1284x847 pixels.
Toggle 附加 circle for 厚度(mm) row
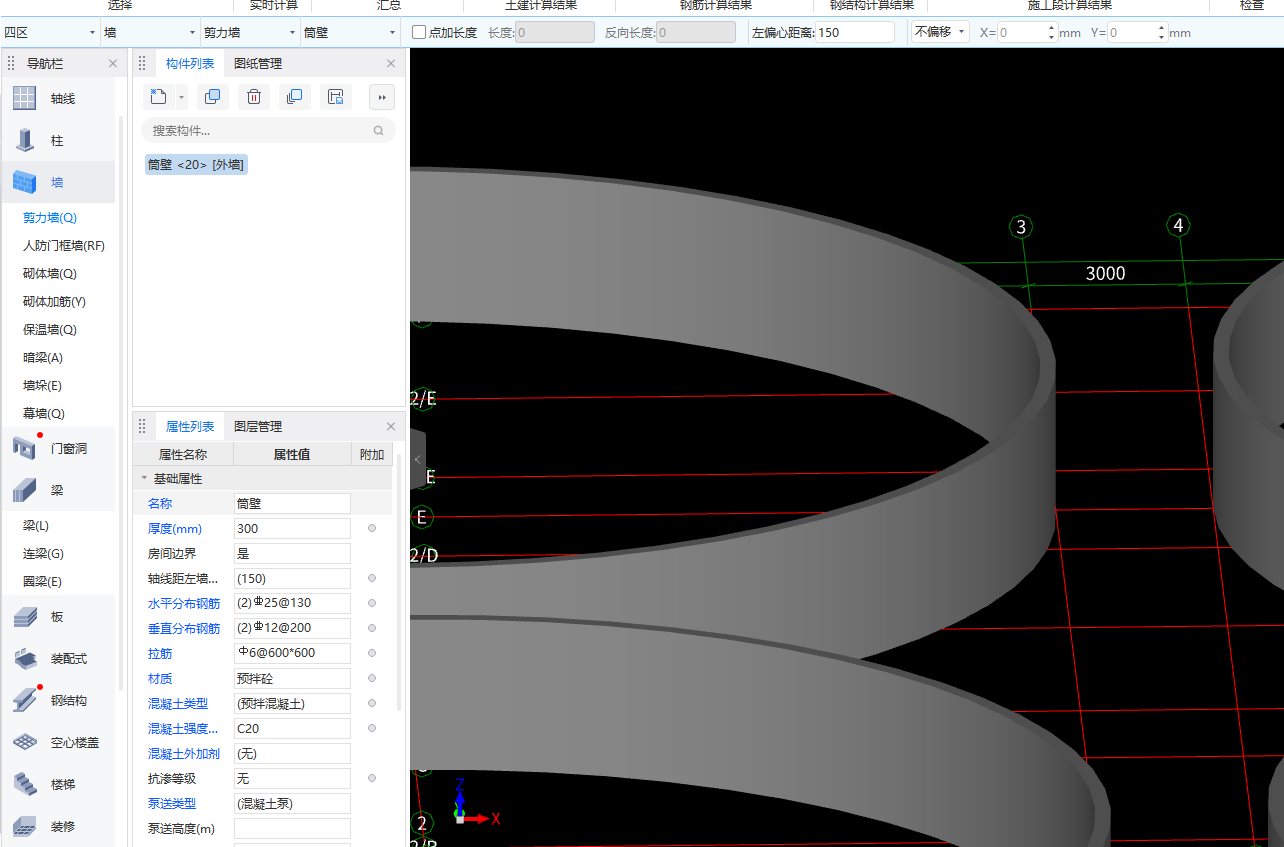[372, 528]
